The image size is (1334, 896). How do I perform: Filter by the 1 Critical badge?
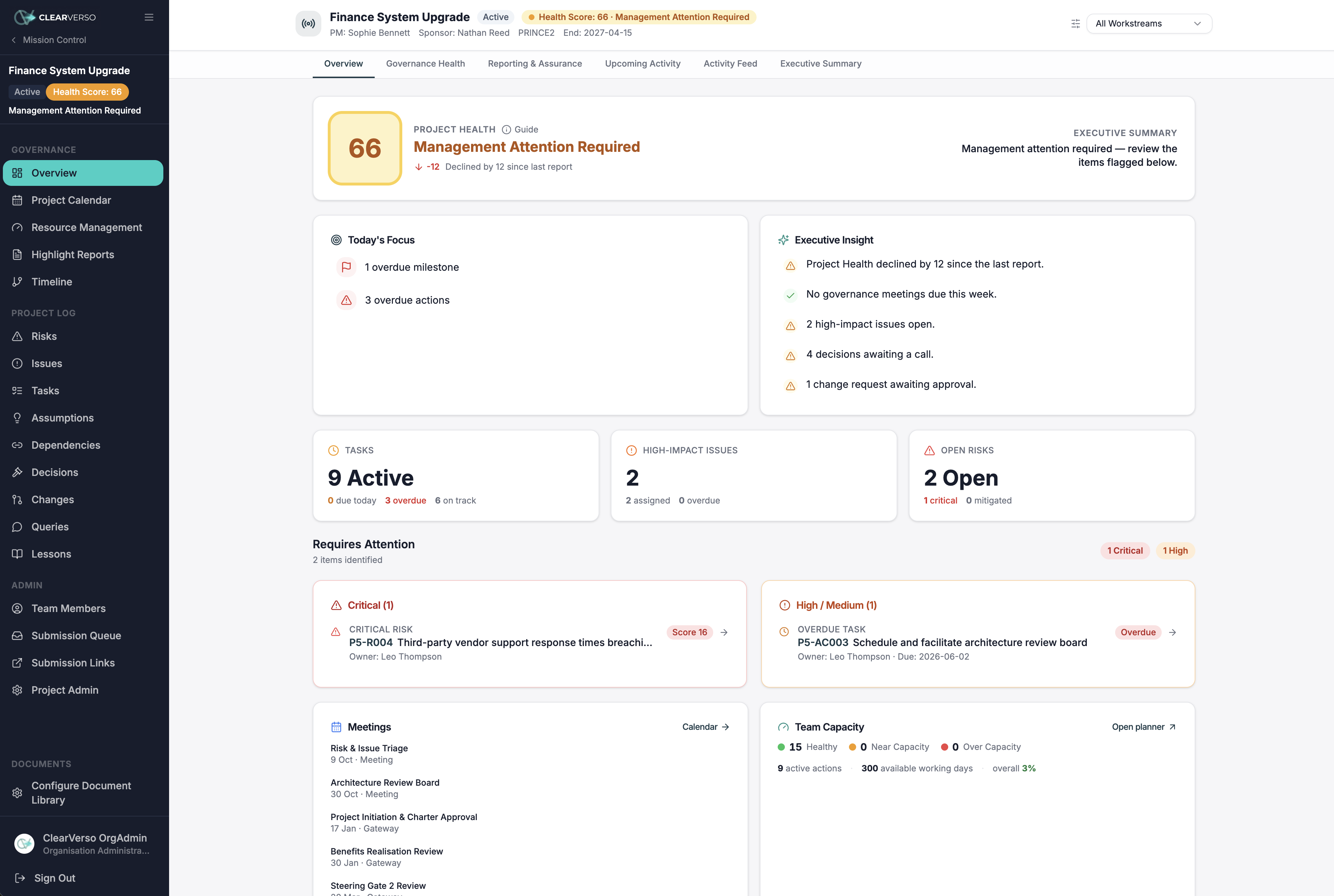1125,551
